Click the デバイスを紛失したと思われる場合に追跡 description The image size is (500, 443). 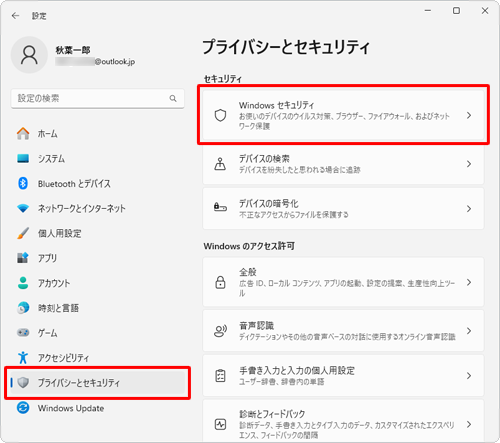[299, 170]
